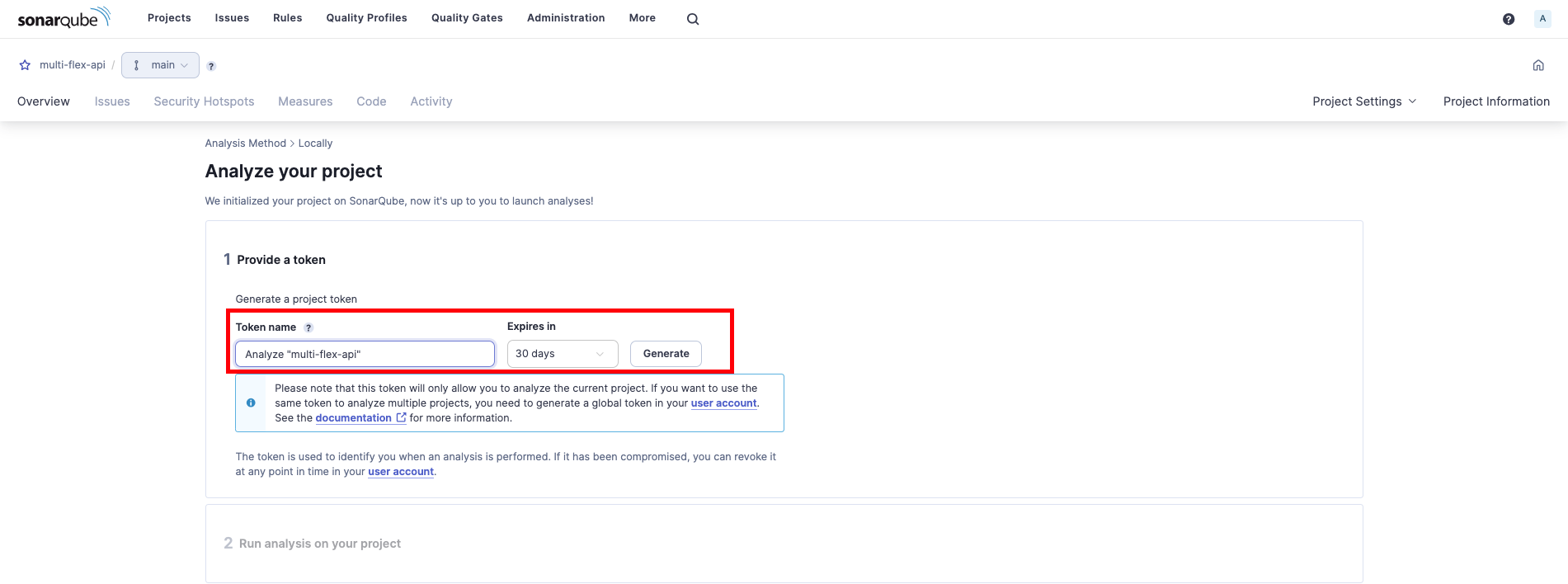
Task: Open the Expires in 30 days dropdown
Action: click(x=563, y=354)
